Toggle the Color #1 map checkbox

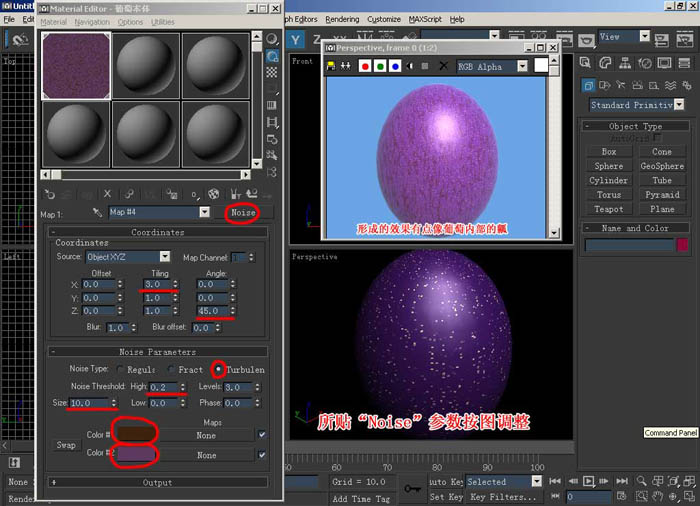pyautogui.click(x=262, y=434)
